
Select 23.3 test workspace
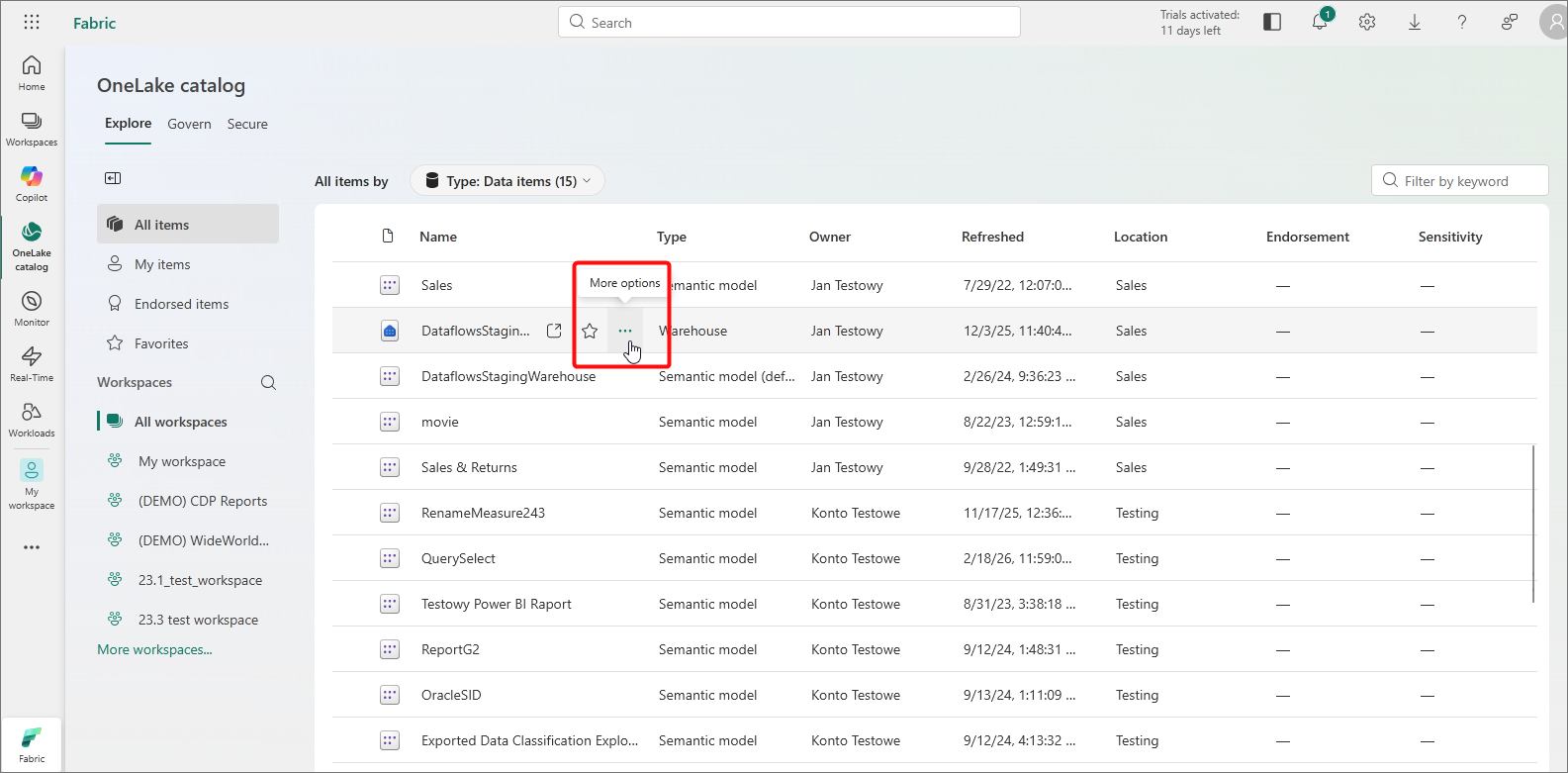[188, 620]
